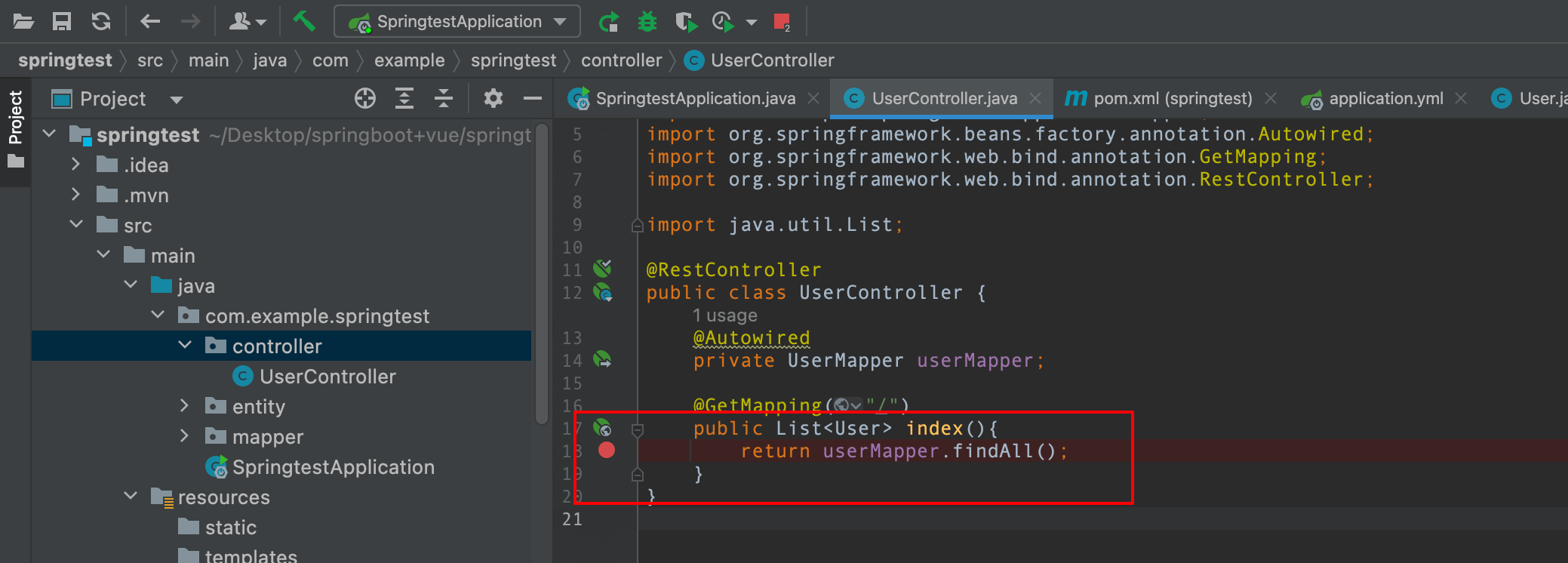Navigate back with the left arrow
This screenshot has width=1568, height=563.
pyautogui.click(x=150, y=21)
